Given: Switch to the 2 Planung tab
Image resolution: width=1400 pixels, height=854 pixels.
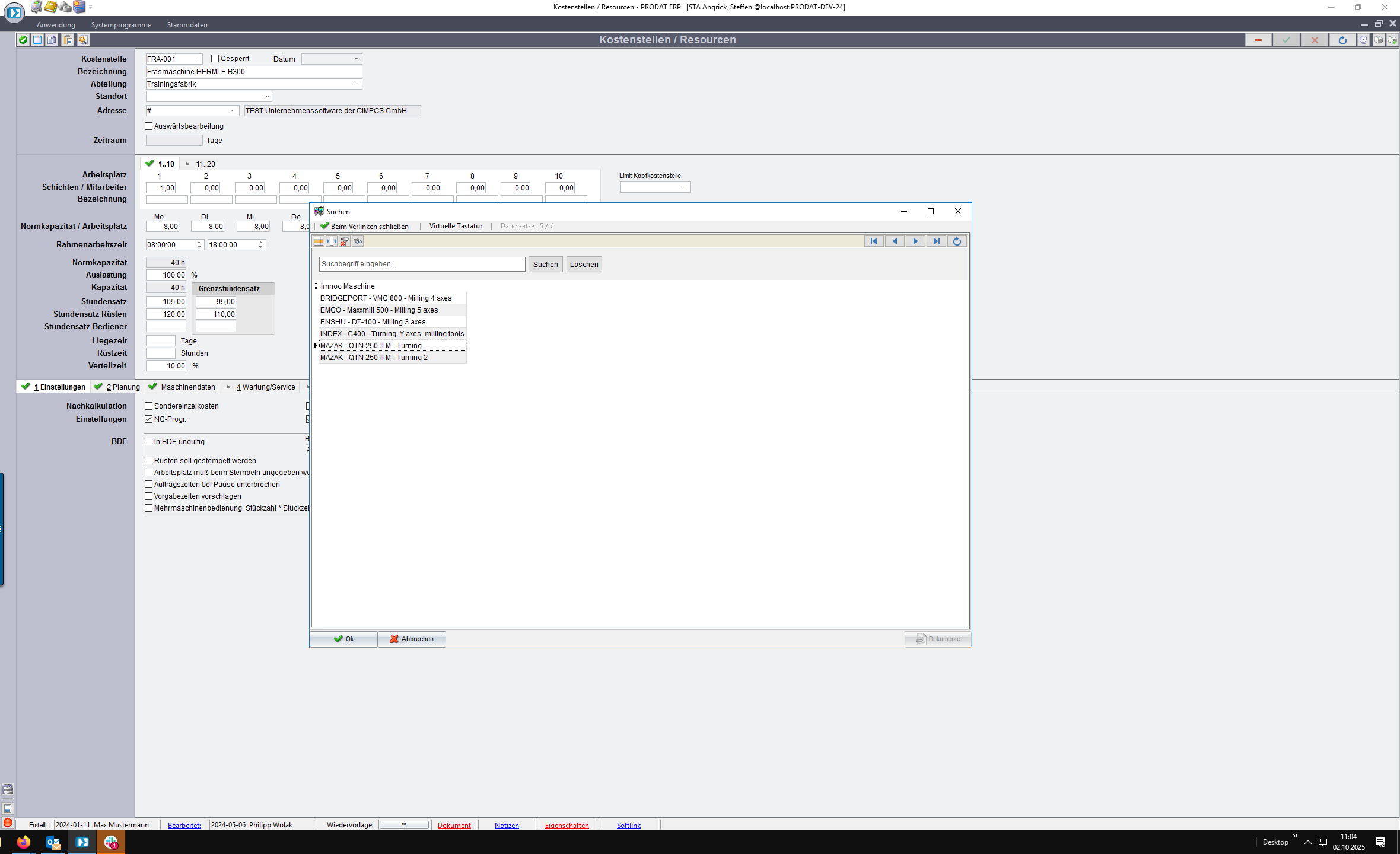Looking at the screenshot, I should coord(122,387).
